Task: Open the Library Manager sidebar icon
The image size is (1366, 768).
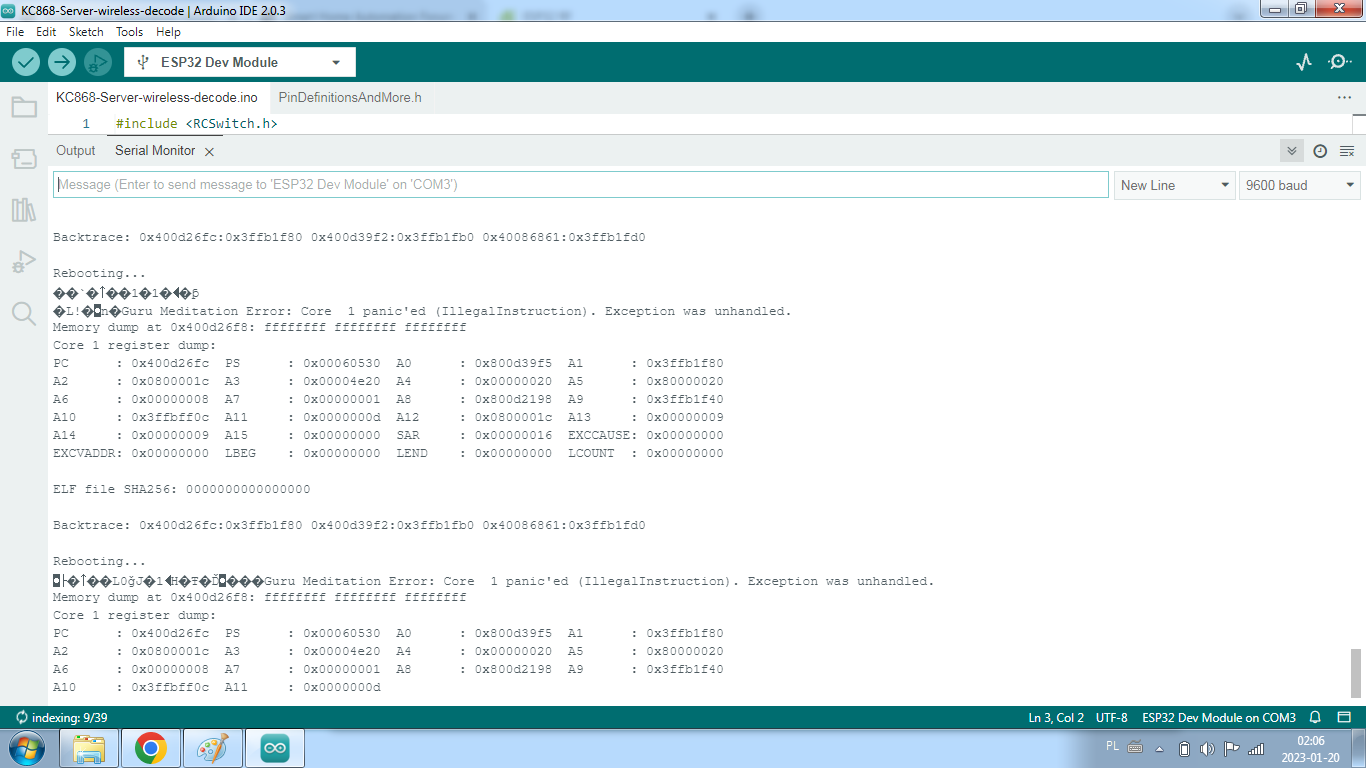Action: click(x=24, y=210)
